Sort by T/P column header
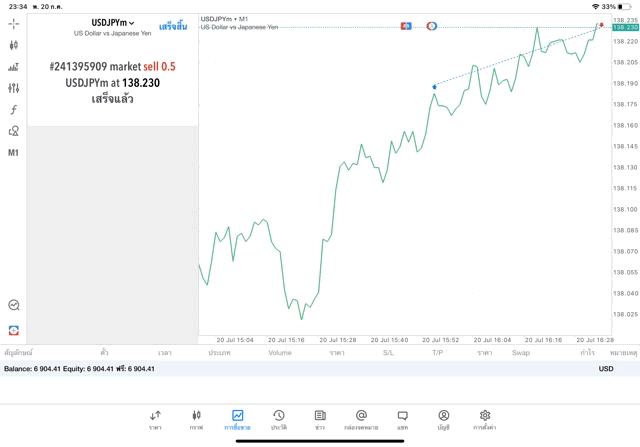Image resolution: width=640 pixels, height=447 pixels. (438, 353)
